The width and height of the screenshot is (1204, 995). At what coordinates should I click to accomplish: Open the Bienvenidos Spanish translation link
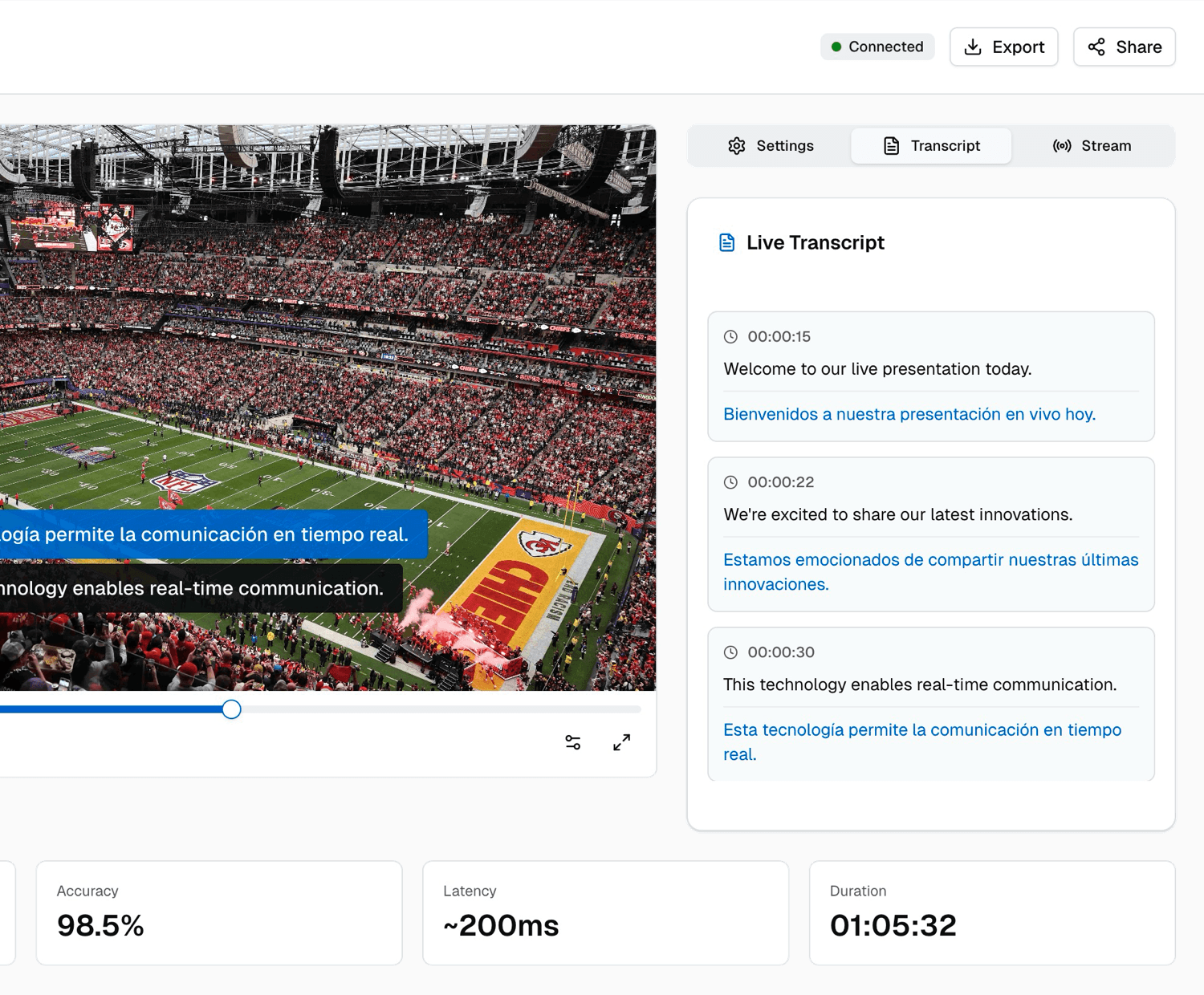coord(909,414)
